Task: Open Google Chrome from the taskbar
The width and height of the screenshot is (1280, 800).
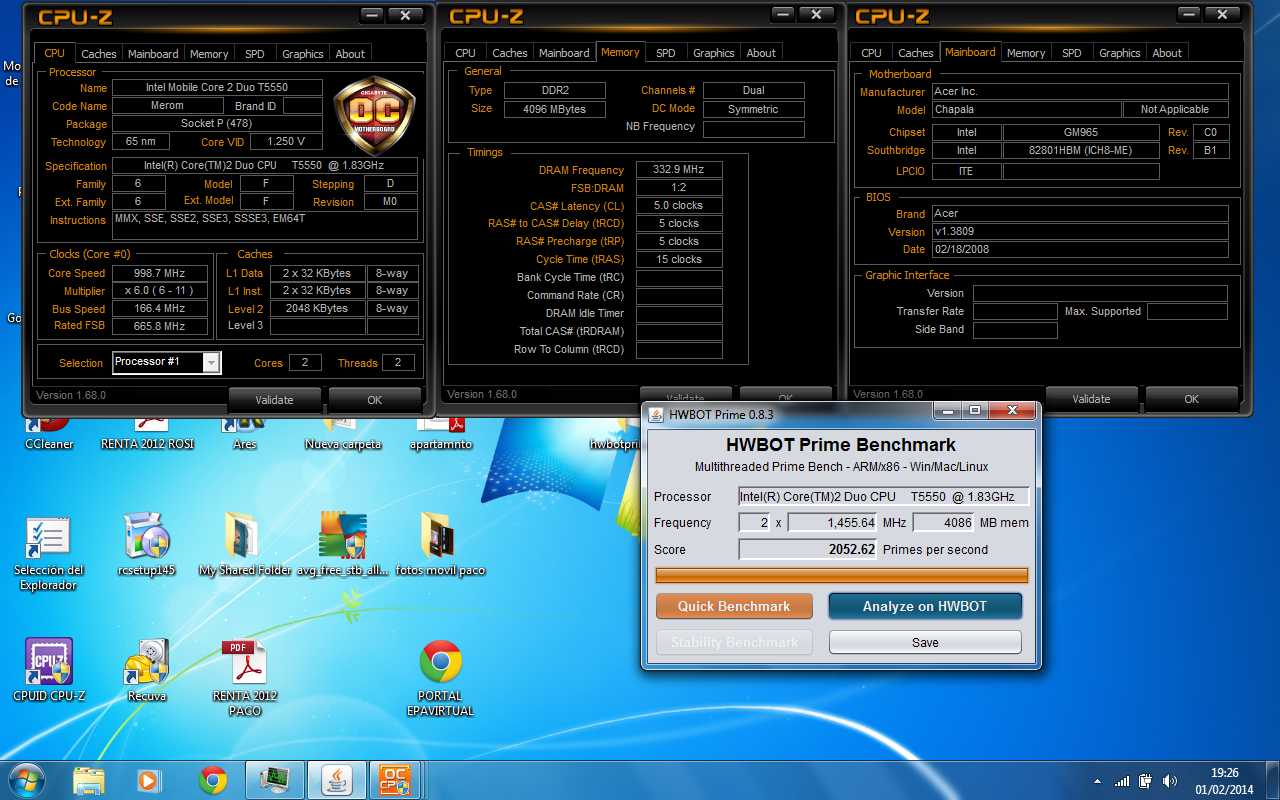Action: tap(212, 779)
